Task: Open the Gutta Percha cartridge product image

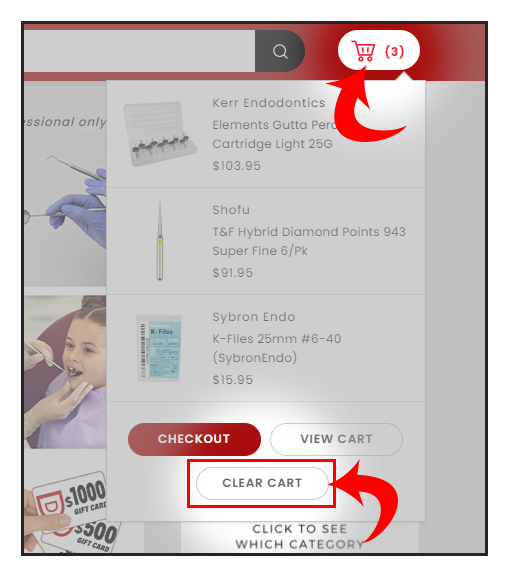Action: (x=160, y=134)
